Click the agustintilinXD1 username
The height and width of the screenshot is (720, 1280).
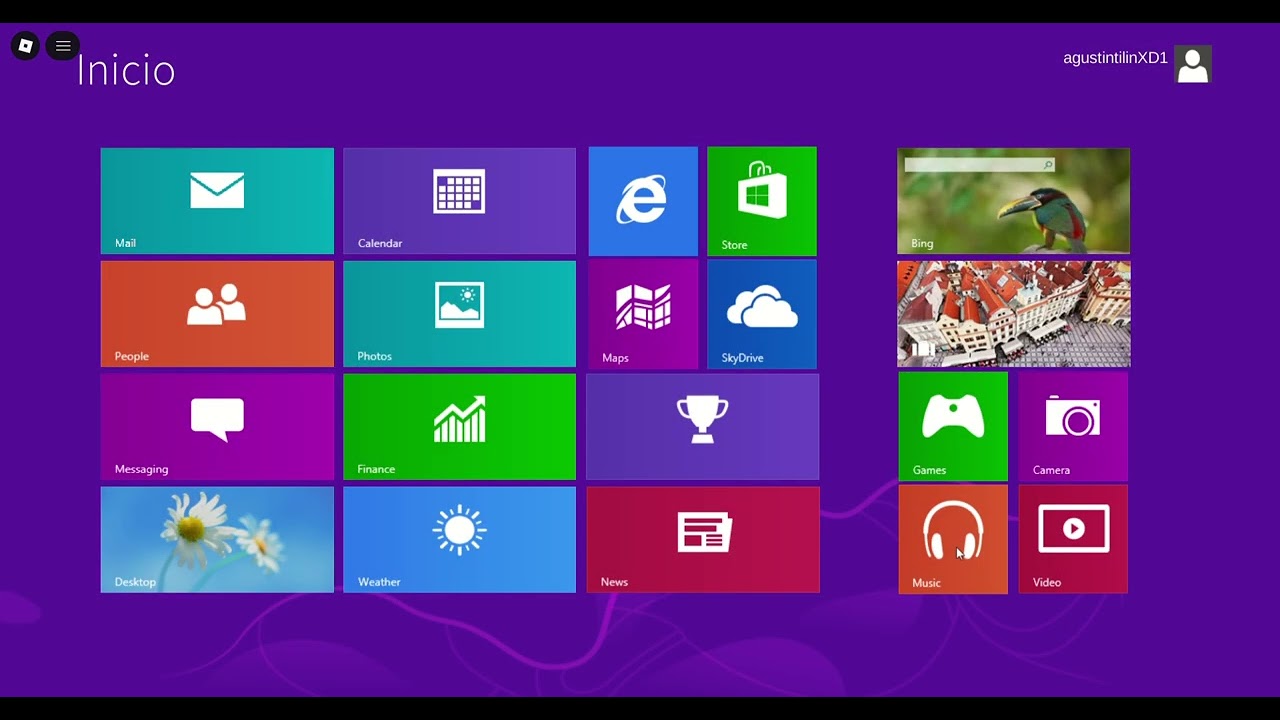pyautogui.click(x=1115, y=59)
